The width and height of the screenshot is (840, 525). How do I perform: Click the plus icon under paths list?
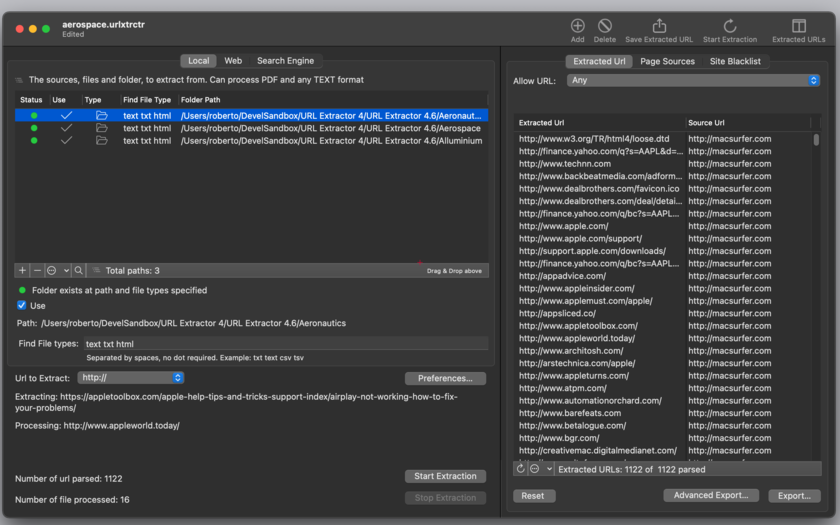tap(22, 271)
